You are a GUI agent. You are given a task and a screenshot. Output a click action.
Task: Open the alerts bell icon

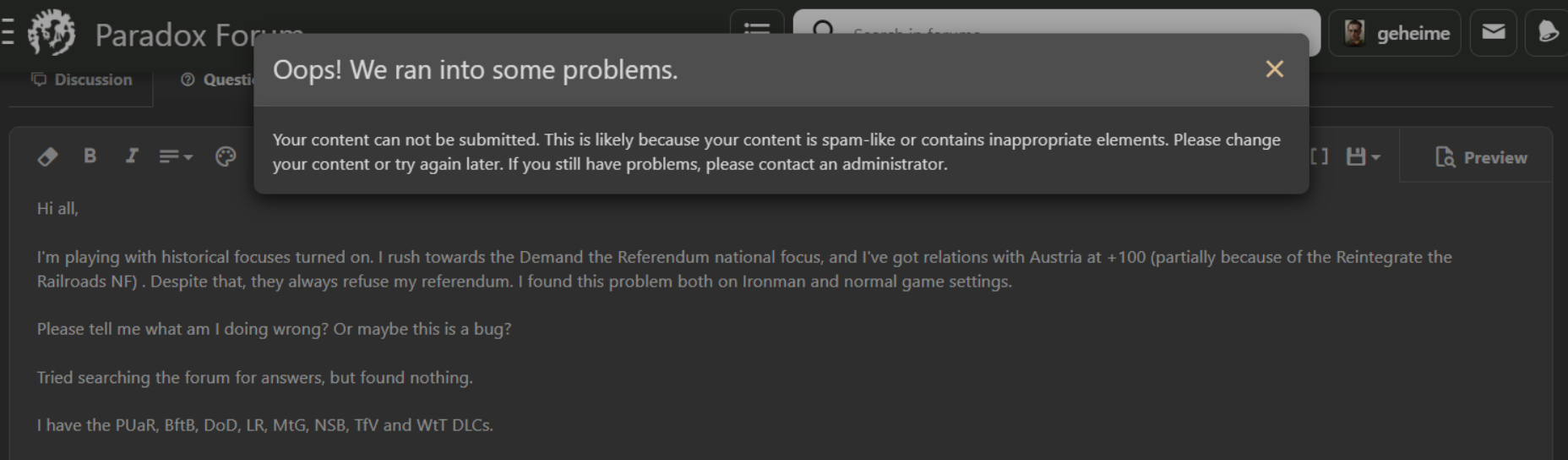point(1548,32)
